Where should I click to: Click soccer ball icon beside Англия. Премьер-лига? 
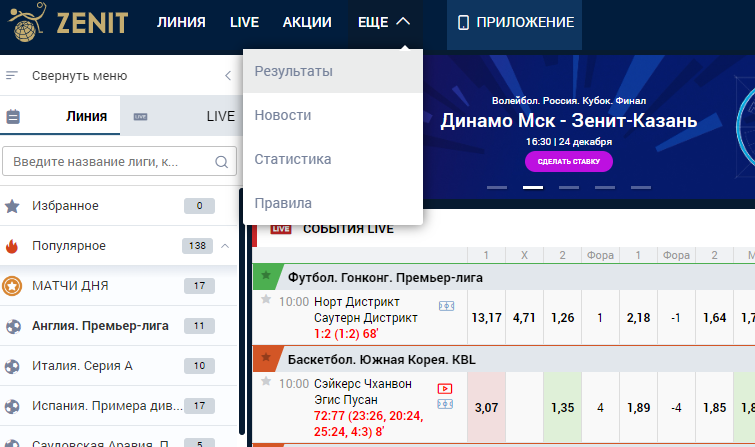[x=13, y=327]
